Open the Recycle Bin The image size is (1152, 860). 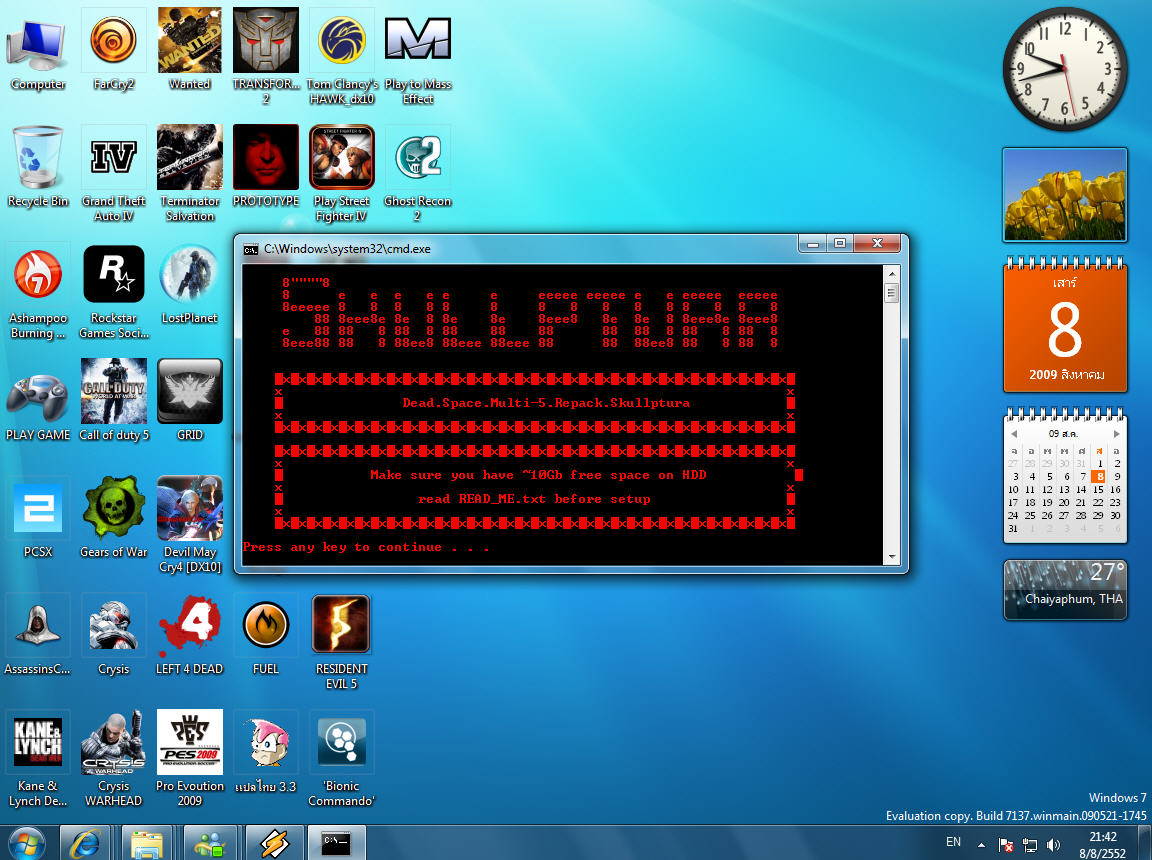[x=37, y=166]
